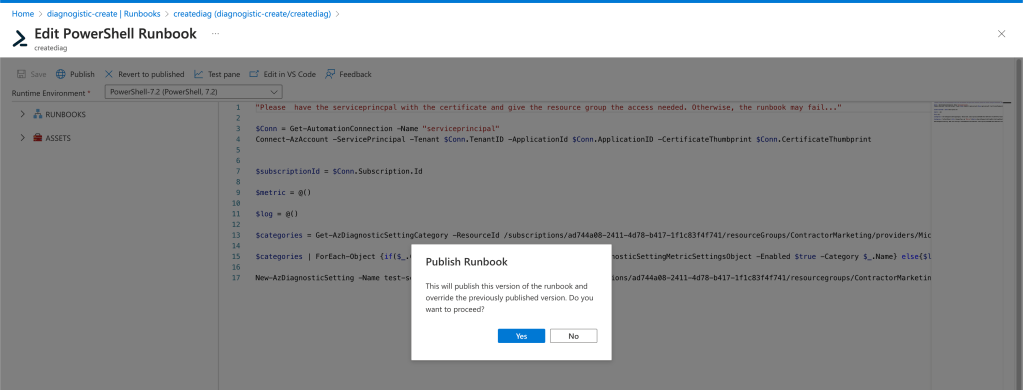The height and width of the screenshot is (390, 1023).
Task: Click the Feedback person icon
Action: 330,74
